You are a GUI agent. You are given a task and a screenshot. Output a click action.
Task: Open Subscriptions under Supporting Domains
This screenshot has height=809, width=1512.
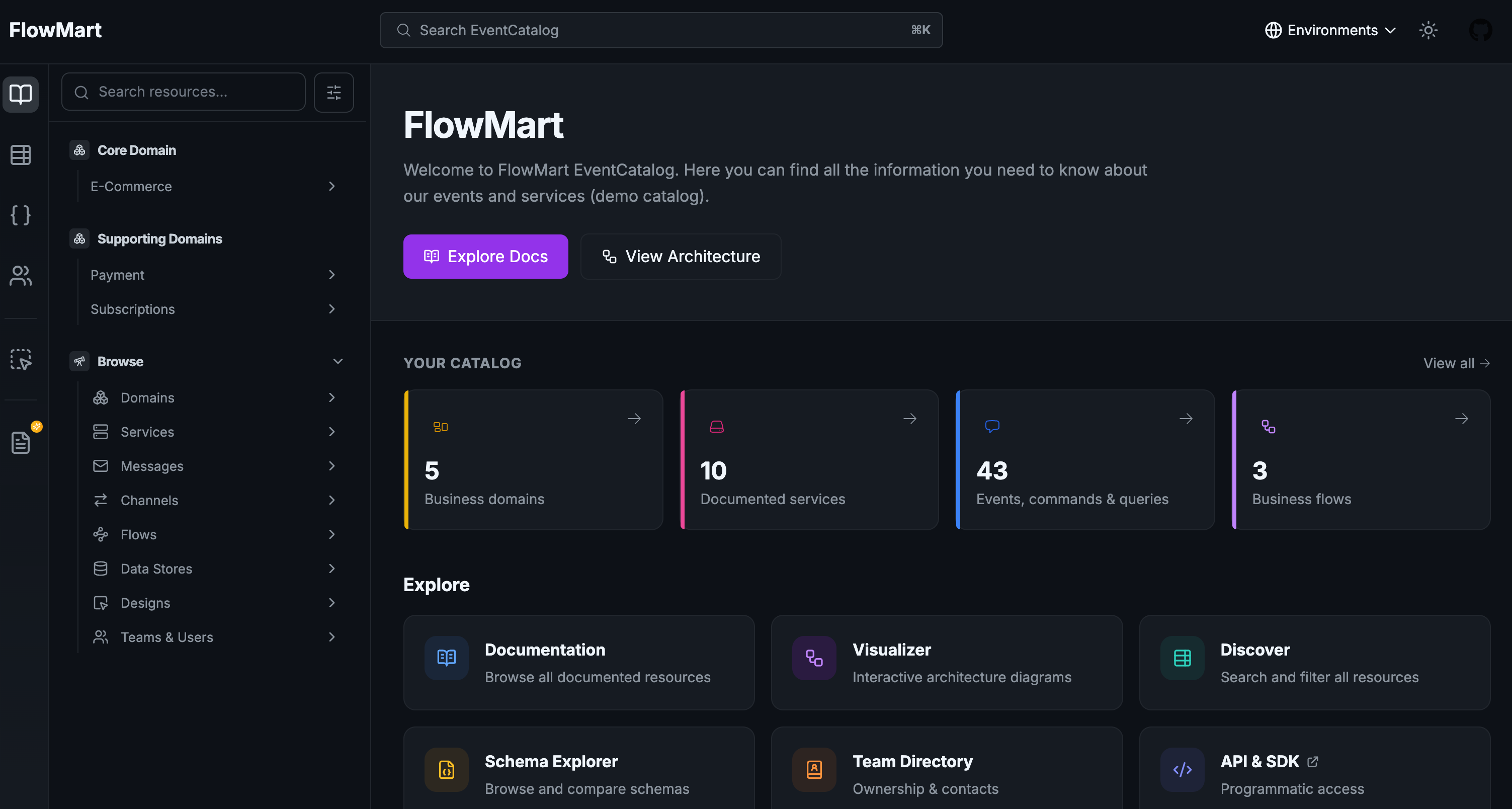[133, 309]
